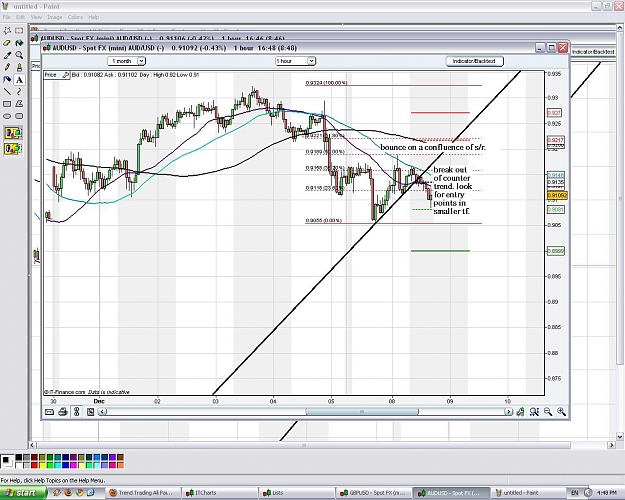The image size is (625, 500).
Task: Pick the Fill With Color bucket tool
Action: pyautogui.click(x=19, y=43)
